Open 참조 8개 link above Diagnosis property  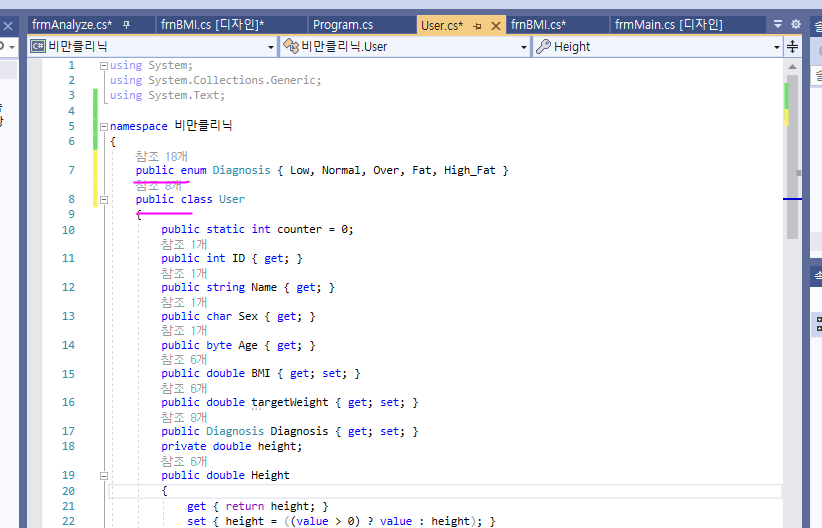[184, 417]
